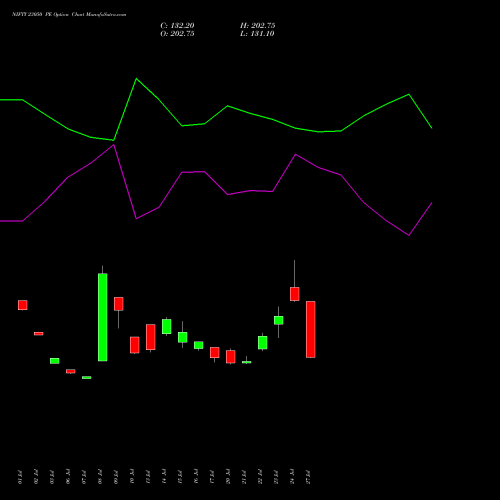500x500 pixels.
Task: Click the red candle above 09 Jul
Action: [119, 304]
